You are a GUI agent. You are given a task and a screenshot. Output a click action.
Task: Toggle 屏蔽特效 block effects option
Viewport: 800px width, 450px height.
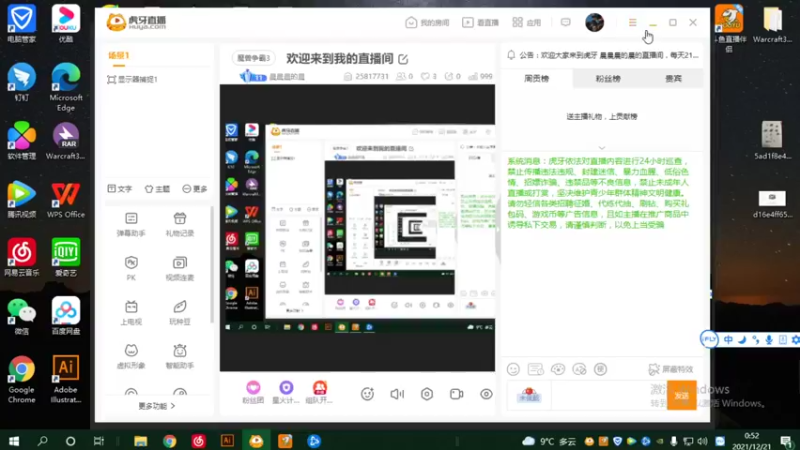(x=670, y=369)
